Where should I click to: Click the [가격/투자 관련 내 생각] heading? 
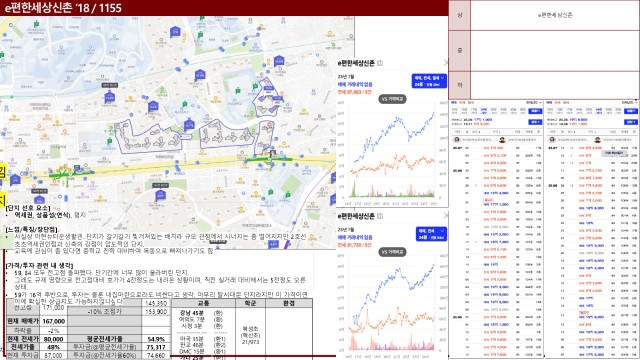pyautogui.click(x=39, y=265)
